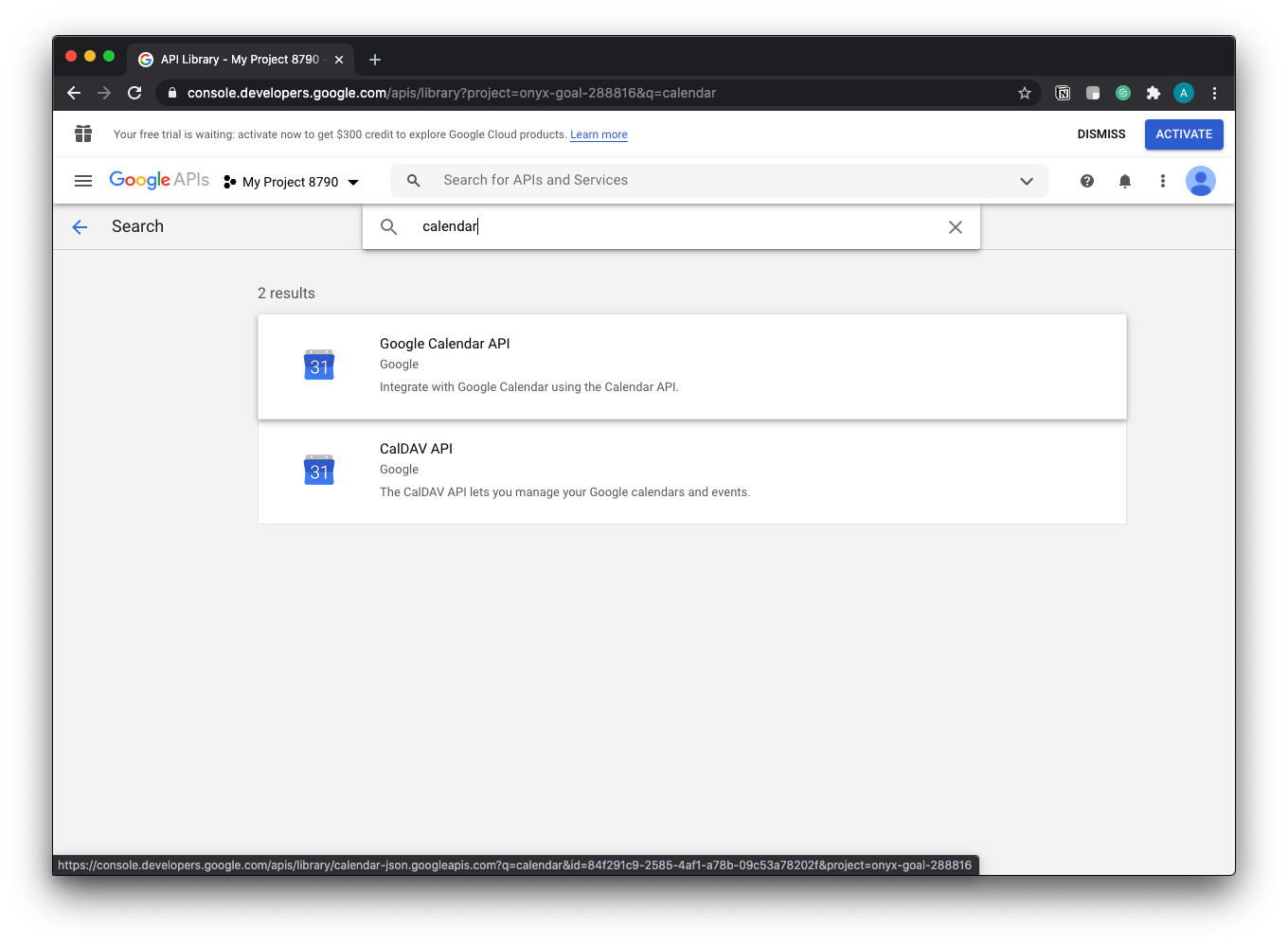
Task: Click the user account avatar
Action: pos(1201,181)
